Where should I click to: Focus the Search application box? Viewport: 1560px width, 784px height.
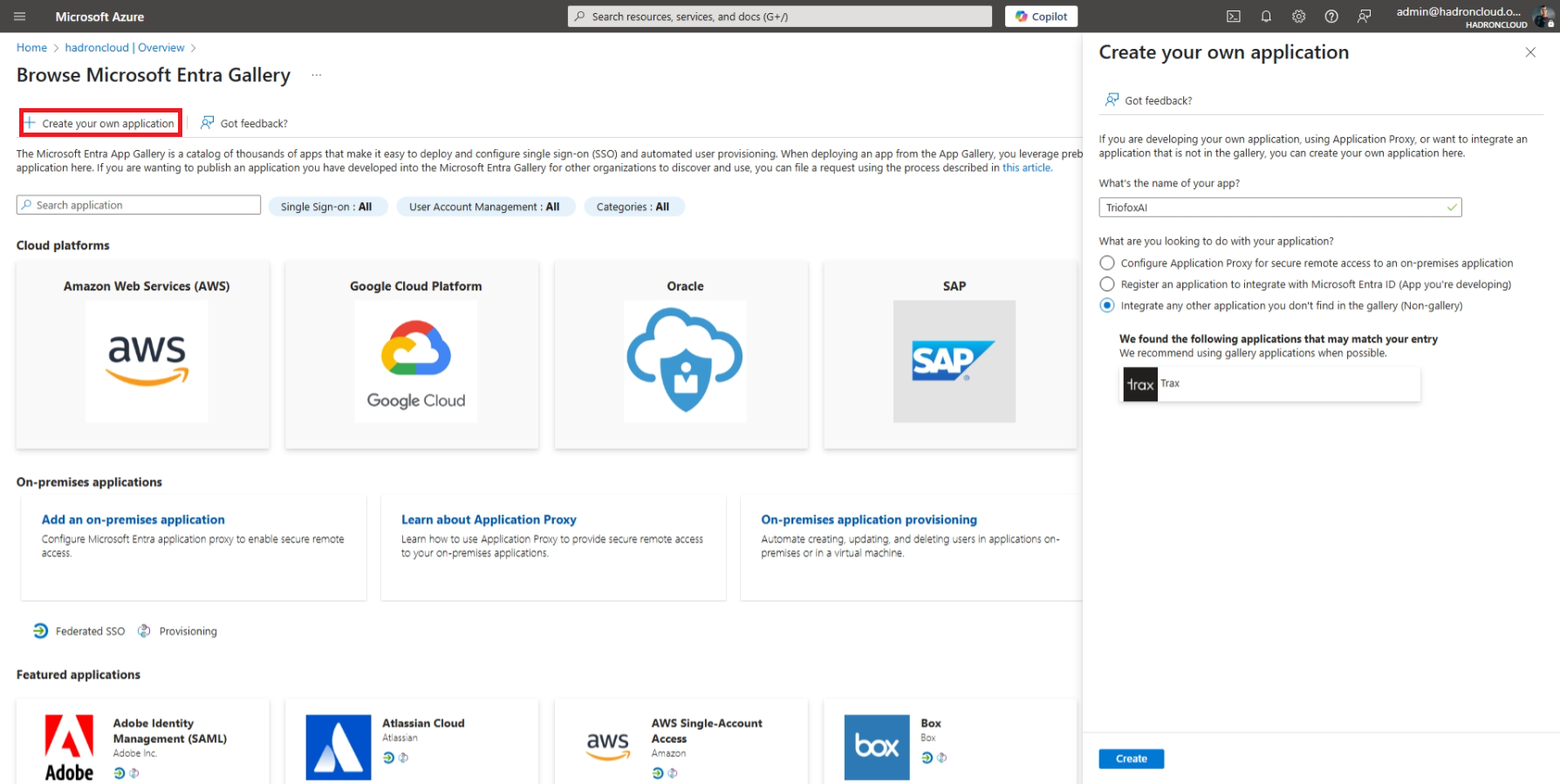point(139,205)
